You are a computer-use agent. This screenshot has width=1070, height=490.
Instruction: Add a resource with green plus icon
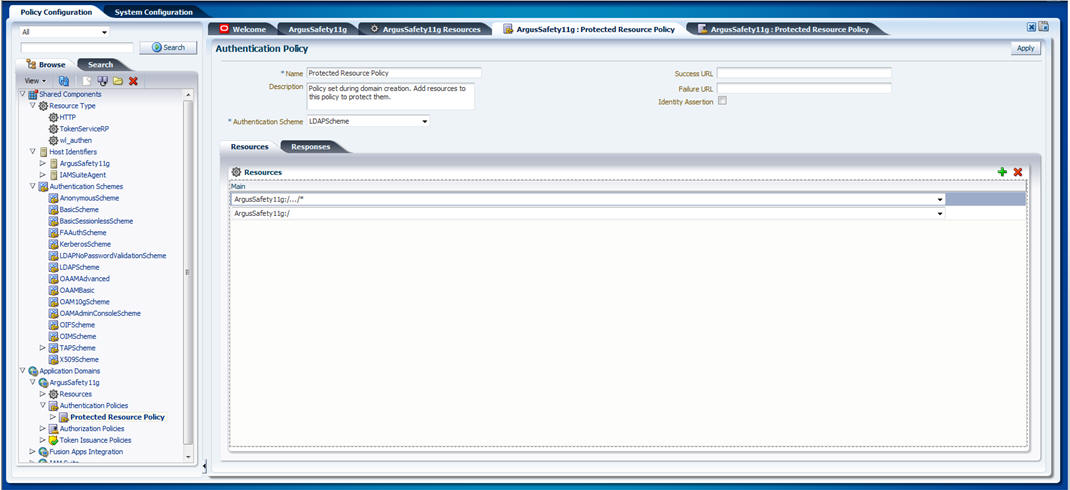tap(1002, 172)
